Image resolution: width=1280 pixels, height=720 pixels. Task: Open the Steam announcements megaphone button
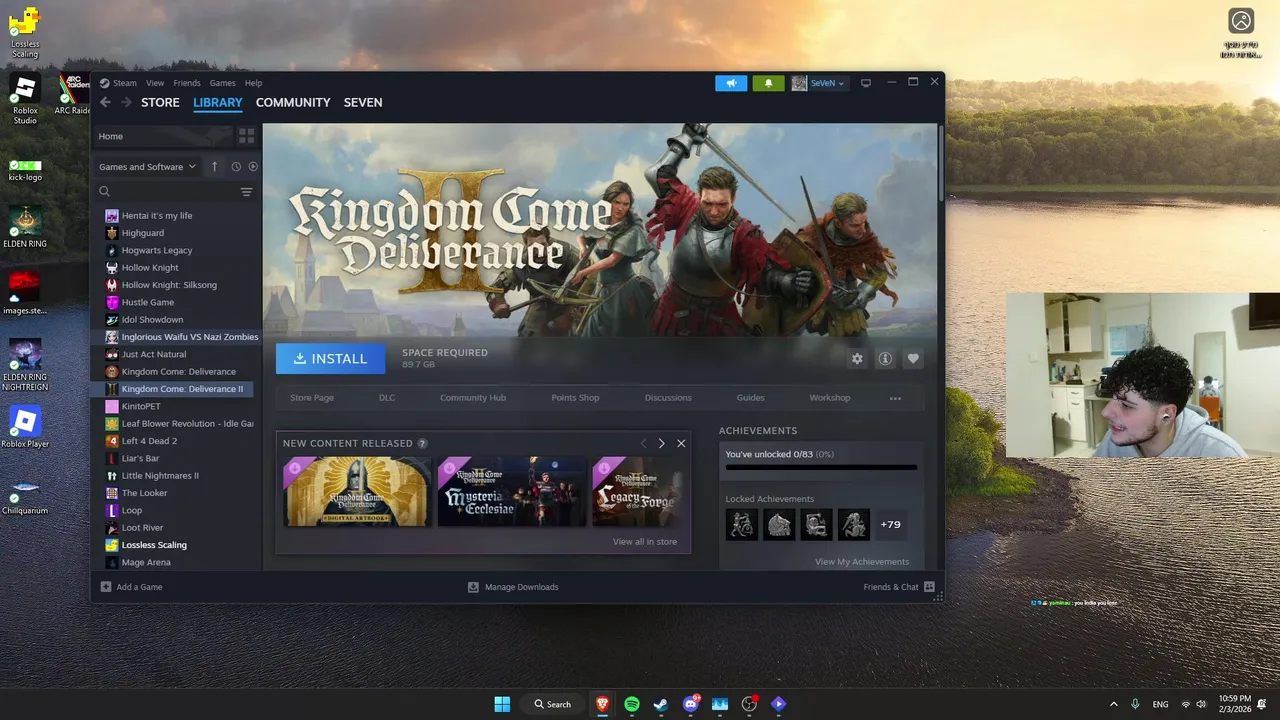pyautogui.click(x=731, y=83)
